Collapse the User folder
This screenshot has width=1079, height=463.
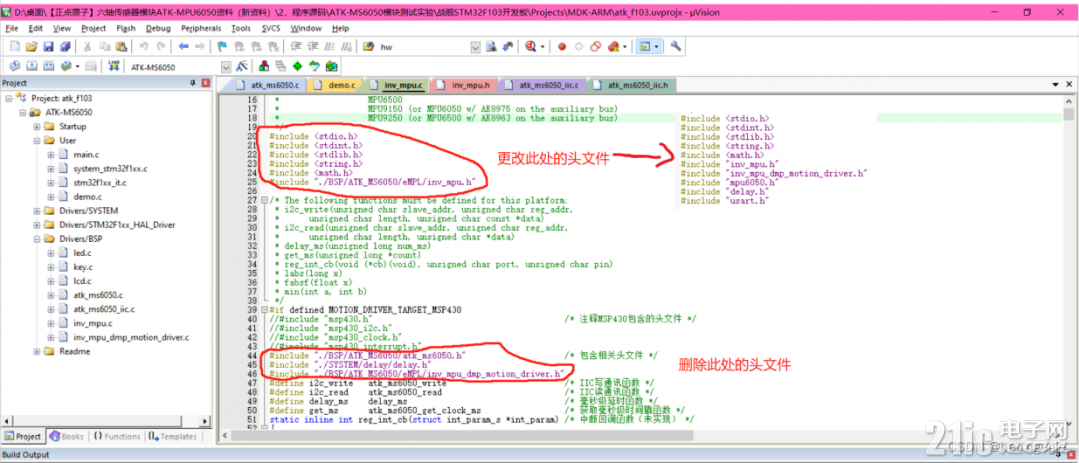point(36,140)
